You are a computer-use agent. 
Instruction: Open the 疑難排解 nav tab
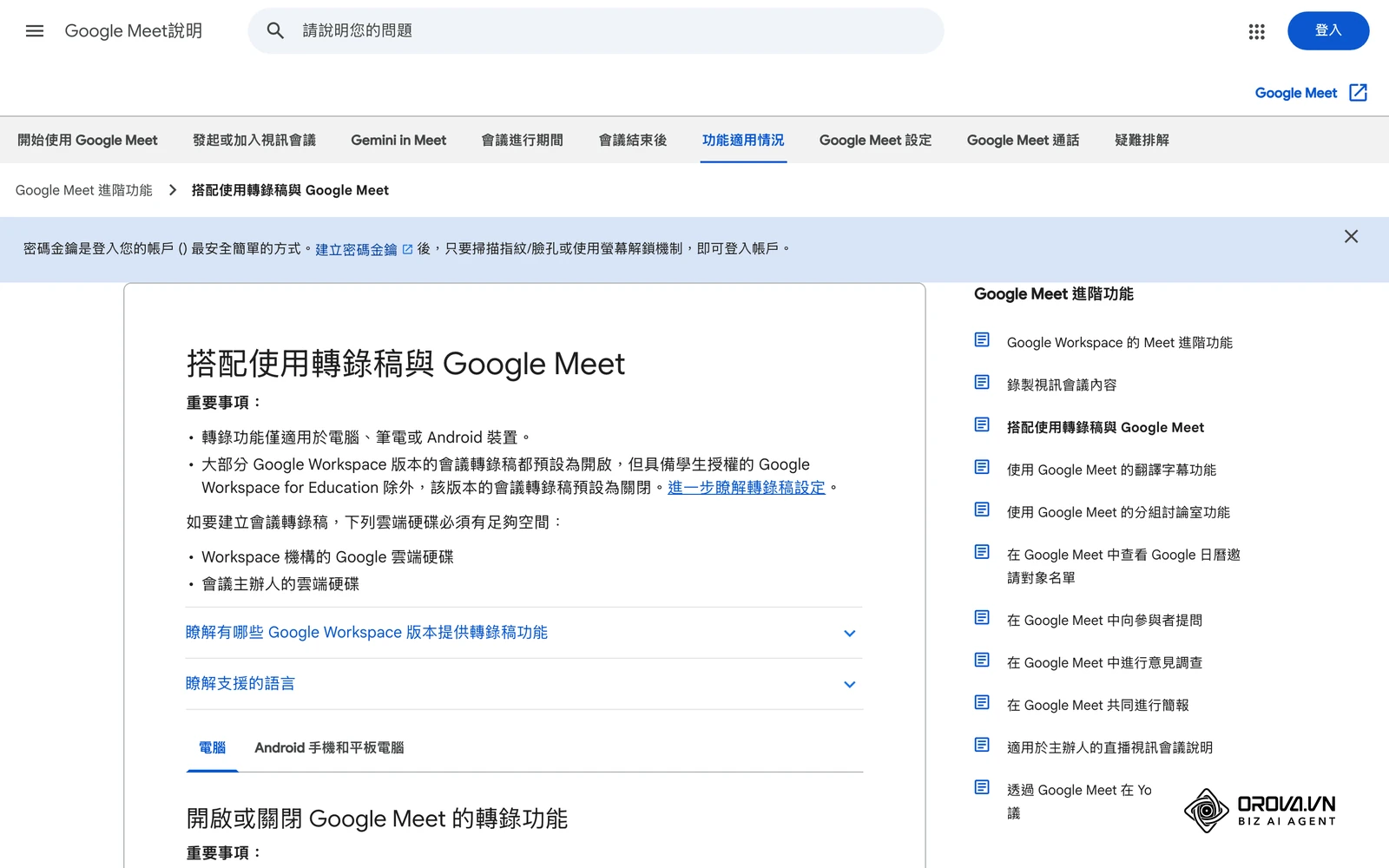pyautogui.click(x=1142, y=140)
